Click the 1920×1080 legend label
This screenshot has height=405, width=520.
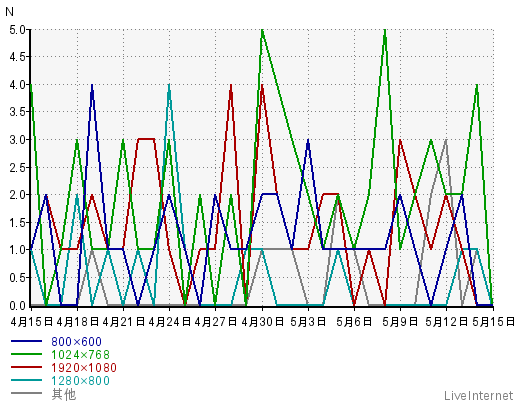[84, 368]
